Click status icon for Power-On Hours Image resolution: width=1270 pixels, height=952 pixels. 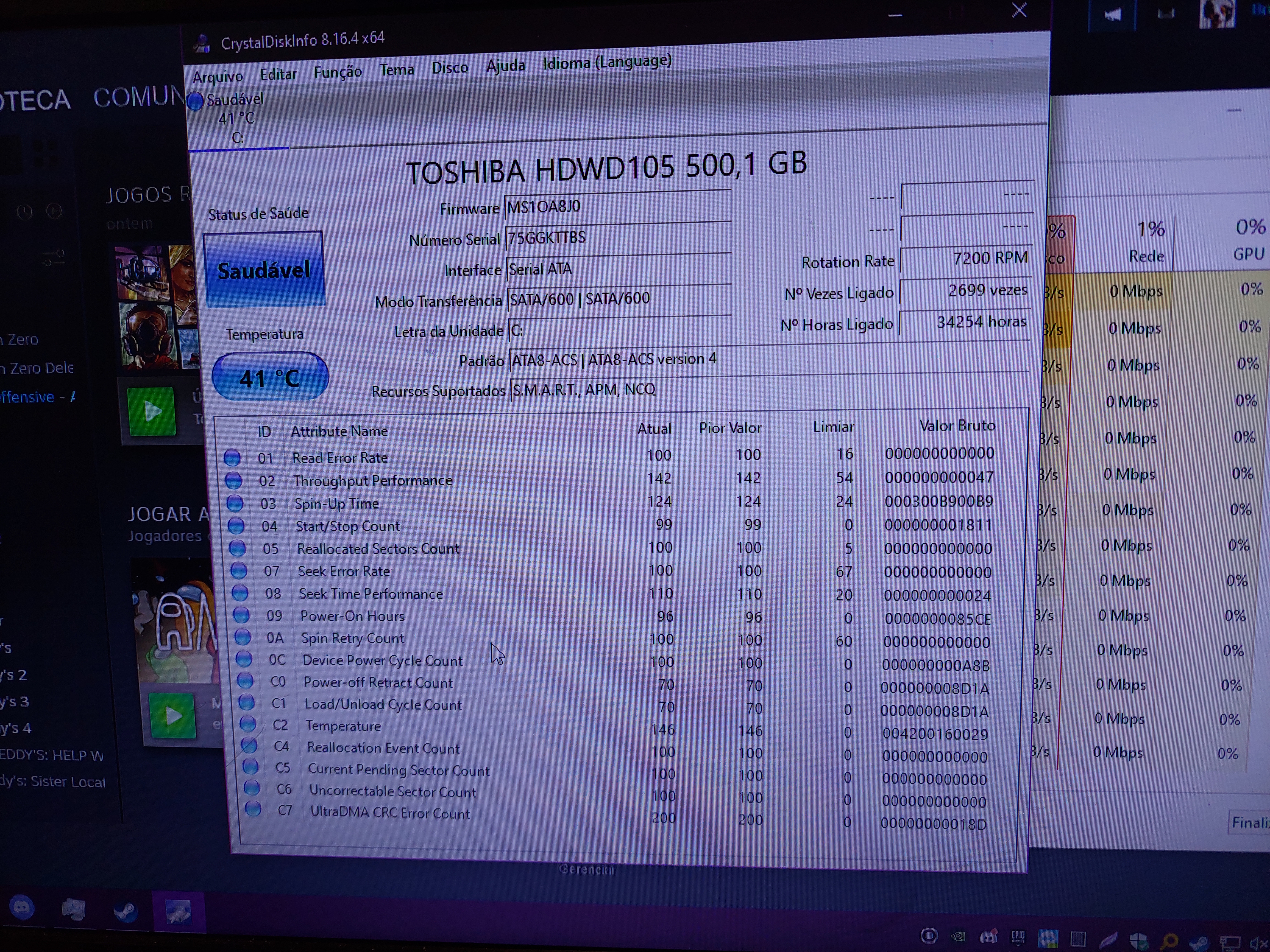(241, 615)
